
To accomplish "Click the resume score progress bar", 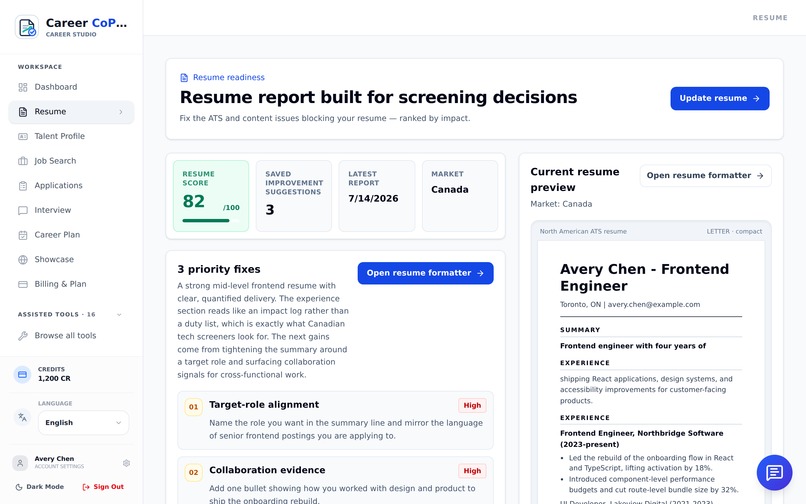I will (x=211, y=221).
